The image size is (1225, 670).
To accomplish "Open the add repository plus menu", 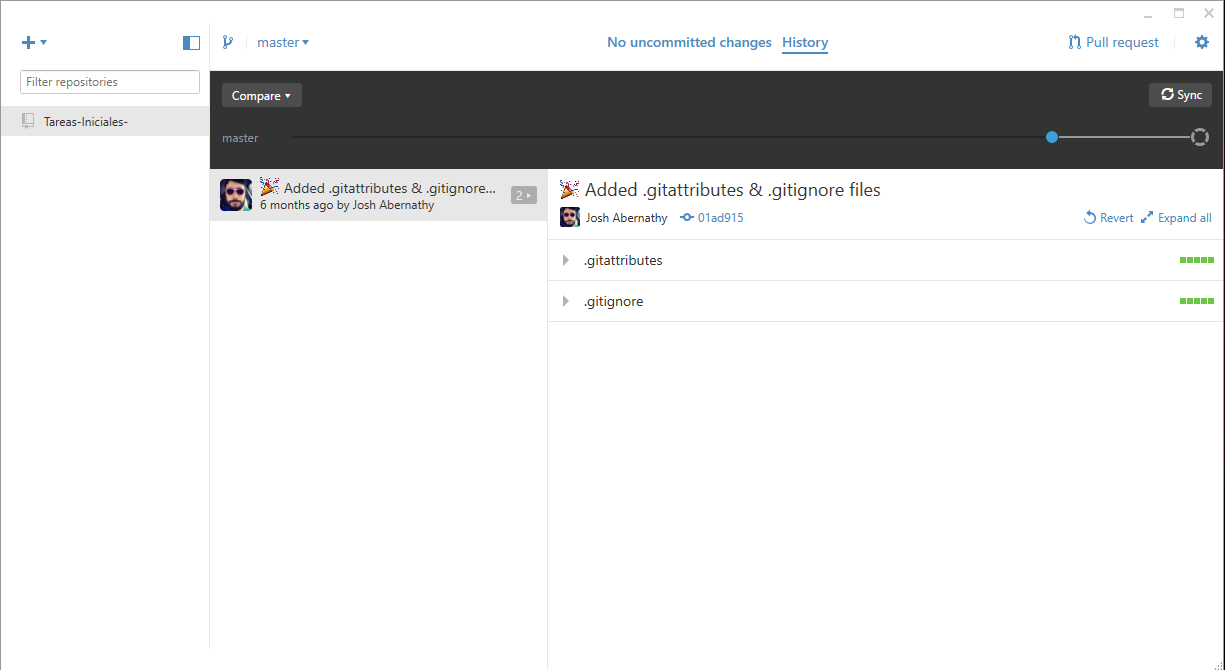I will (34, 43).
